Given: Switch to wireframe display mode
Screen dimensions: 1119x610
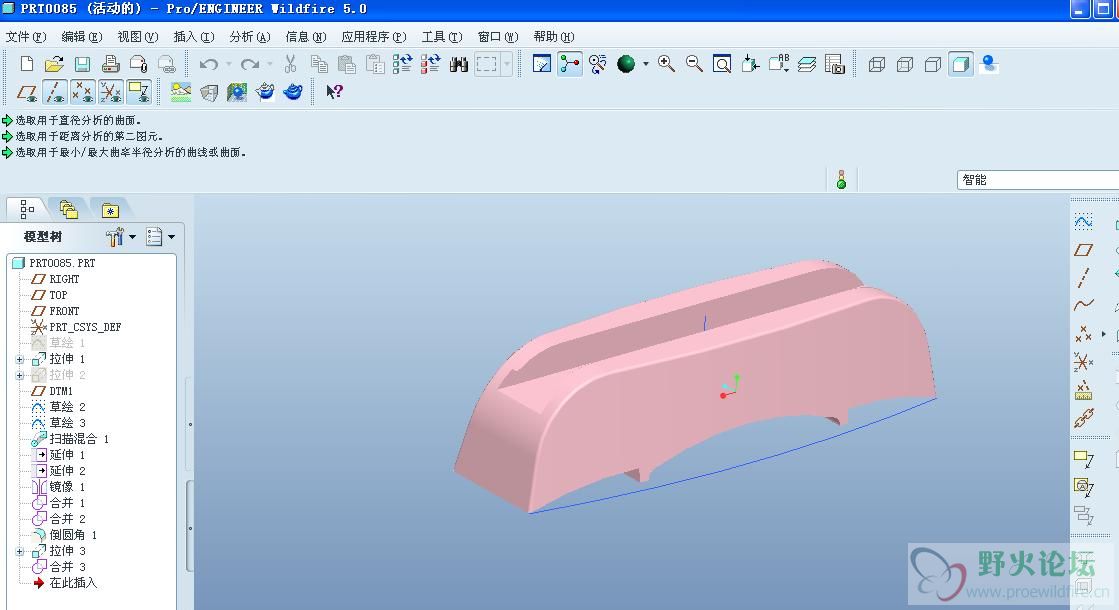Looking at the screenshot, I should coord(877,64).
